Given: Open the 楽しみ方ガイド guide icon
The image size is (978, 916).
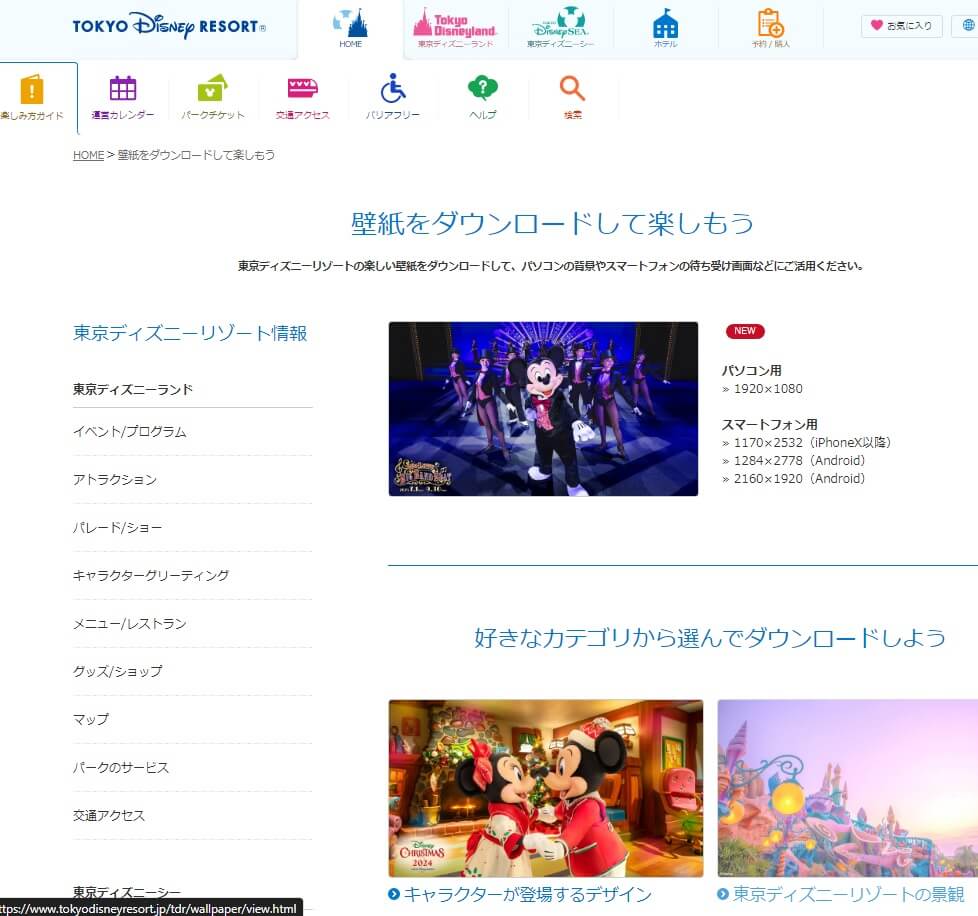Looking at the screenshot, I should pyautogui.click(x=32, y=97).
